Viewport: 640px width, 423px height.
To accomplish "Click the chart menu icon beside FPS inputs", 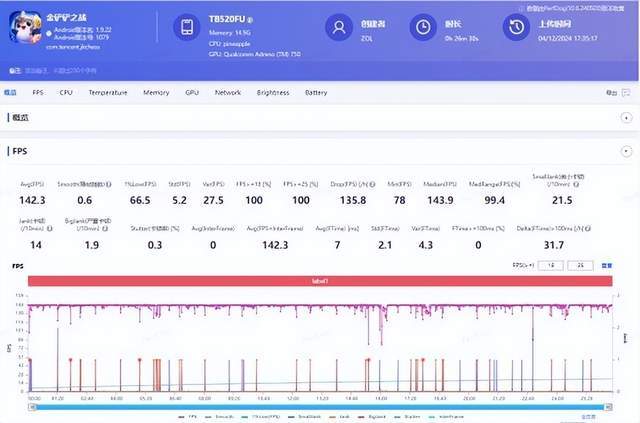I will [606, 266].
